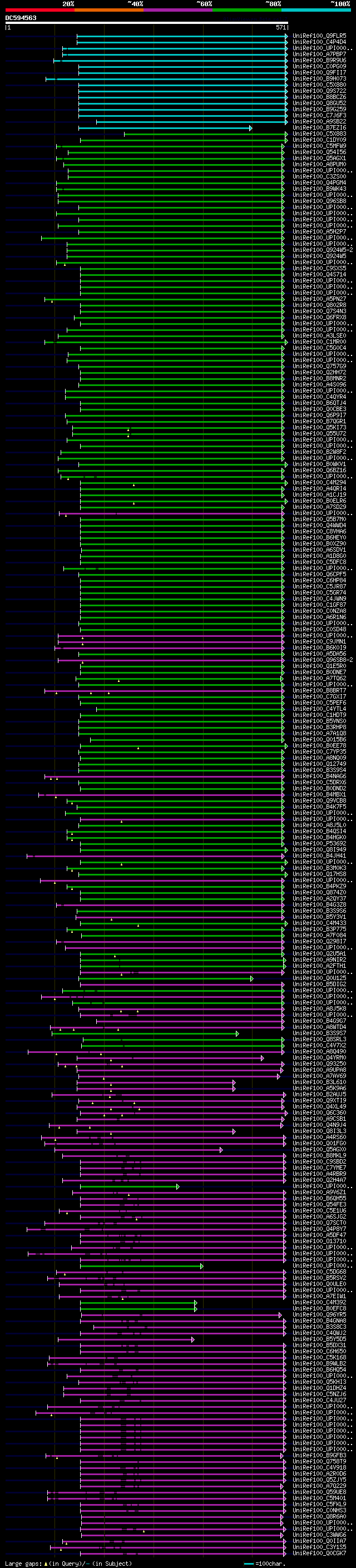Click the UniRef100_Q6FRX8 label

319,317
